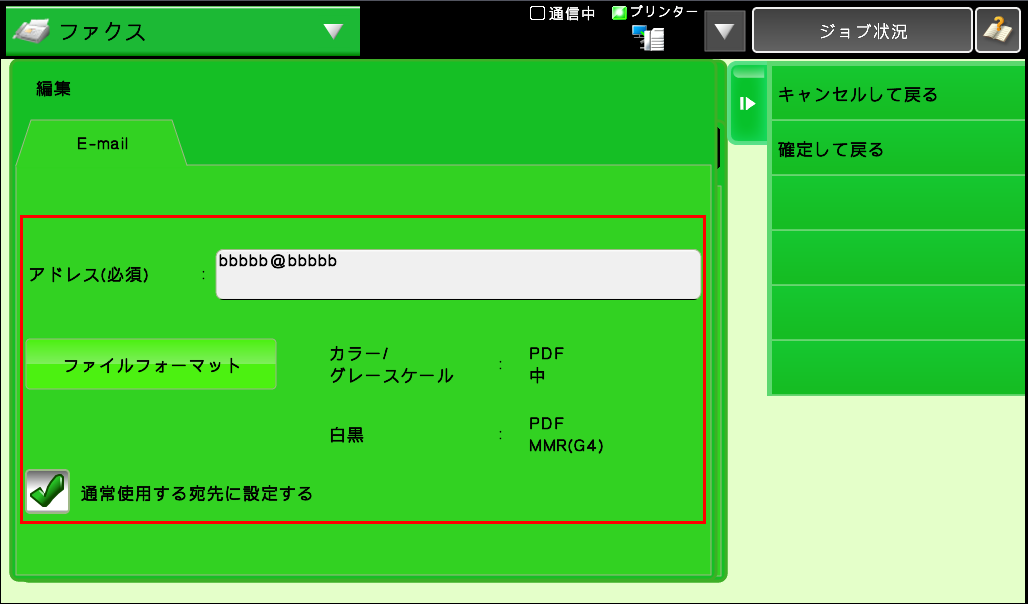Expand the status dropdown arrow beside printer
This screenshot has height=604, width=1028.
[725, 31]
